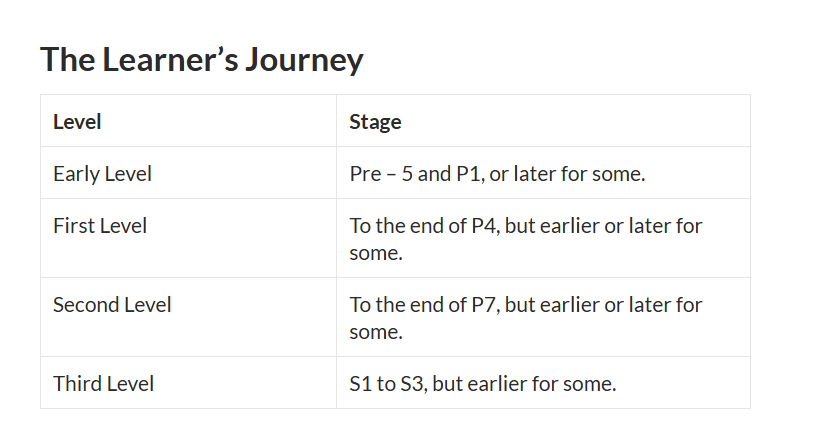Select the "Stage" column header

pyautogui.click(x=375, y=122)
